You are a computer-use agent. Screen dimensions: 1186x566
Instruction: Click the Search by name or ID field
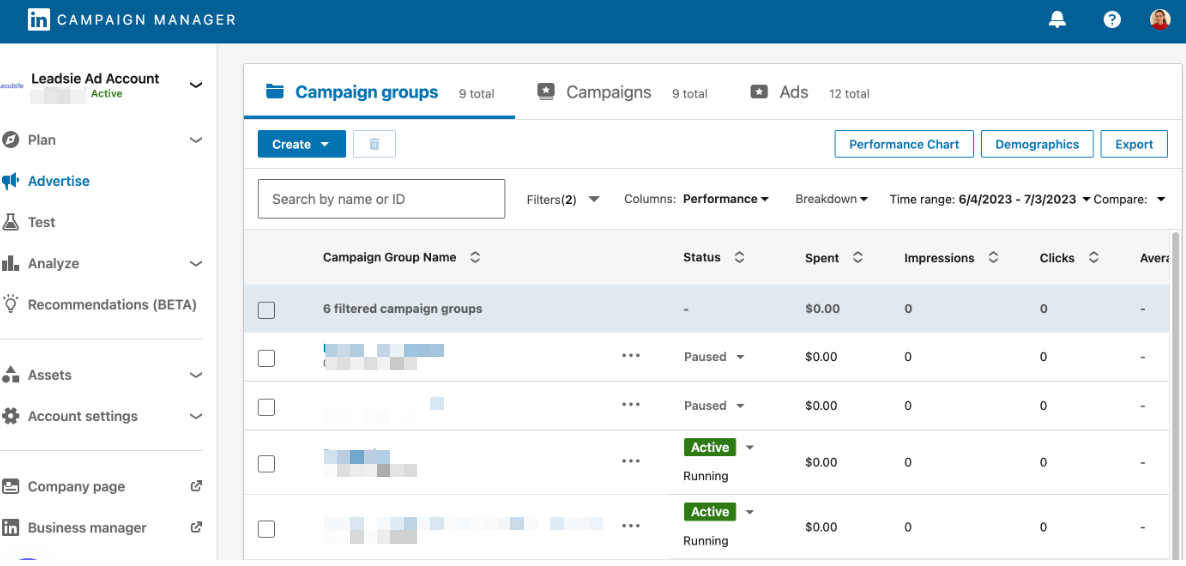coord(381,199)
